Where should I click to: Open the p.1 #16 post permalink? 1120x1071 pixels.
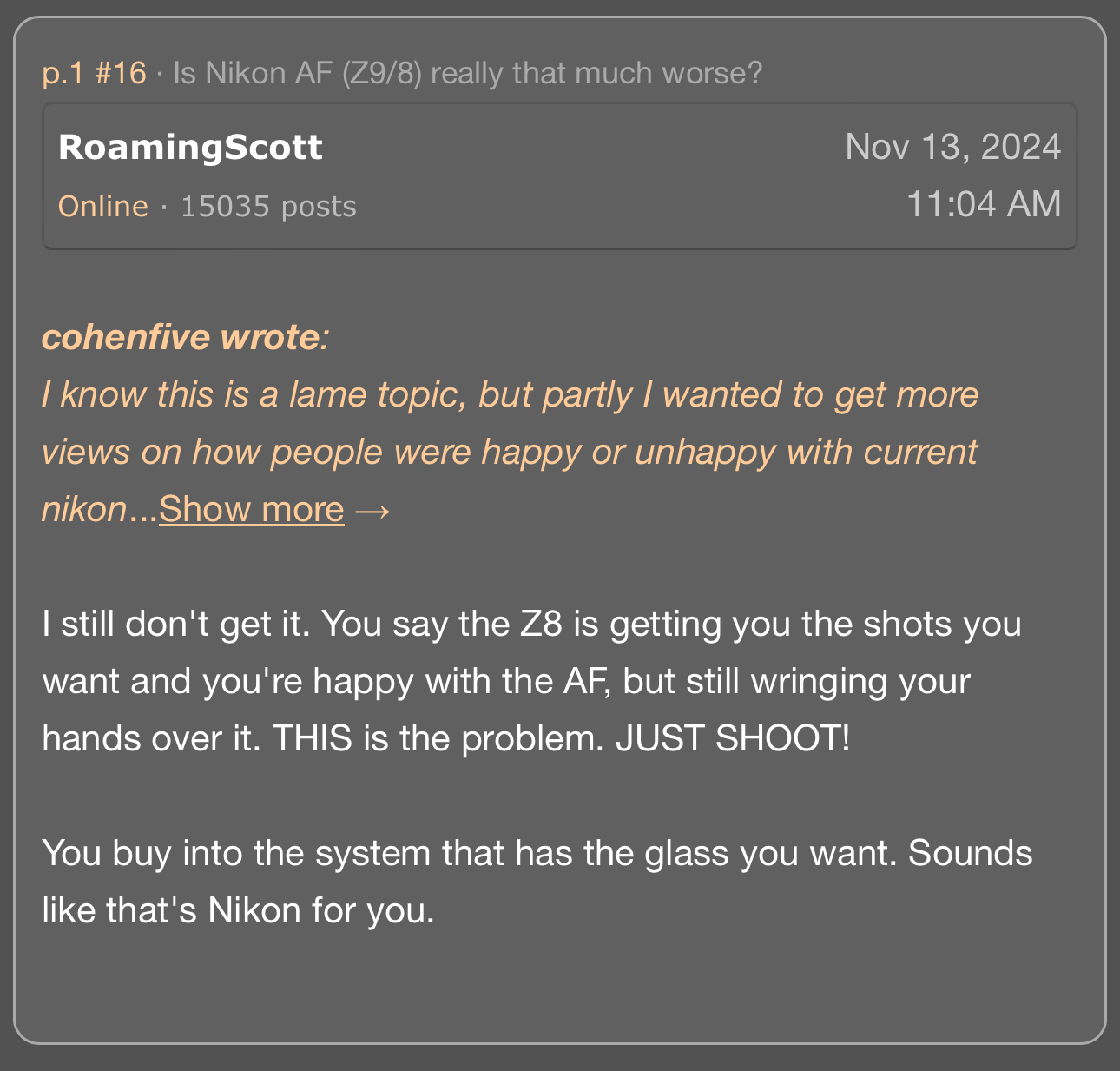[95, 73]
